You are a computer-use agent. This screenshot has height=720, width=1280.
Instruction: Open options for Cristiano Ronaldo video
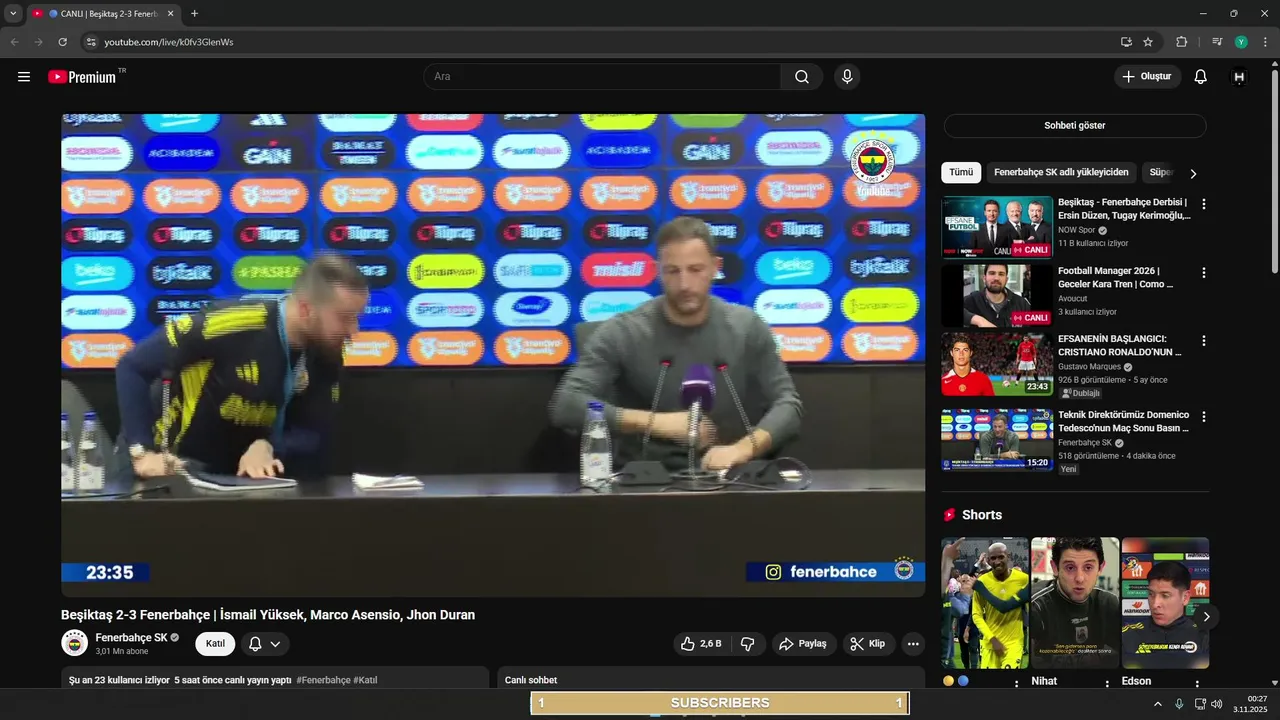(x=1204, y=340)
